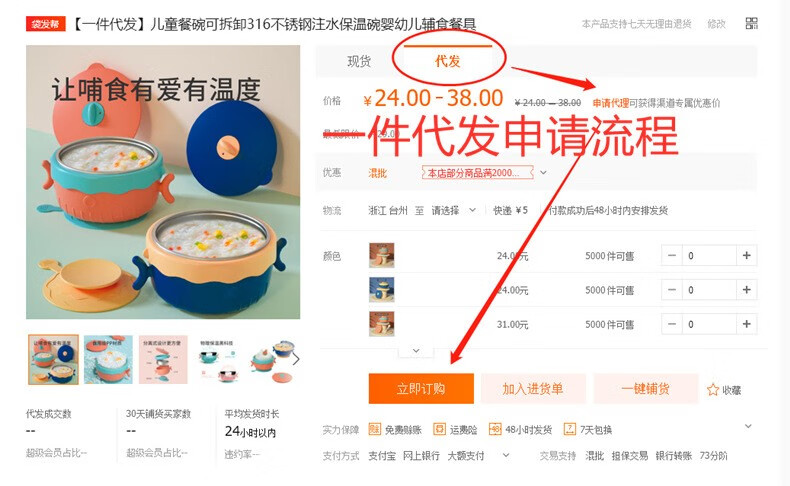
Task: Click the 立即订购 button
Action: (x=421, y=388)
